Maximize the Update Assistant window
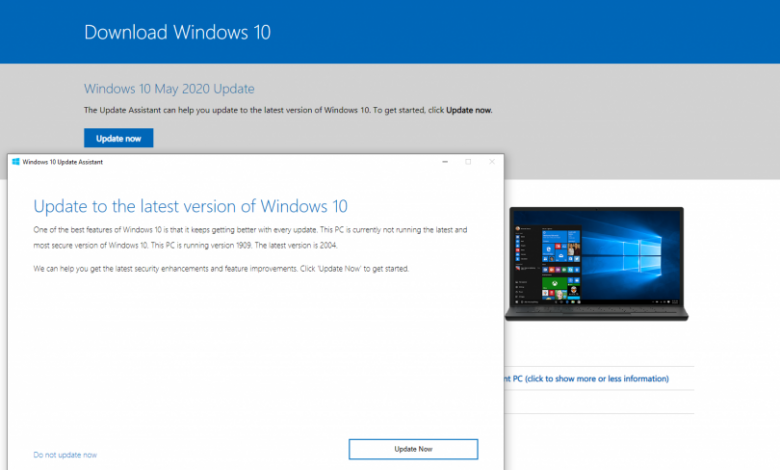The image size is (780, 470). [468, 162]
